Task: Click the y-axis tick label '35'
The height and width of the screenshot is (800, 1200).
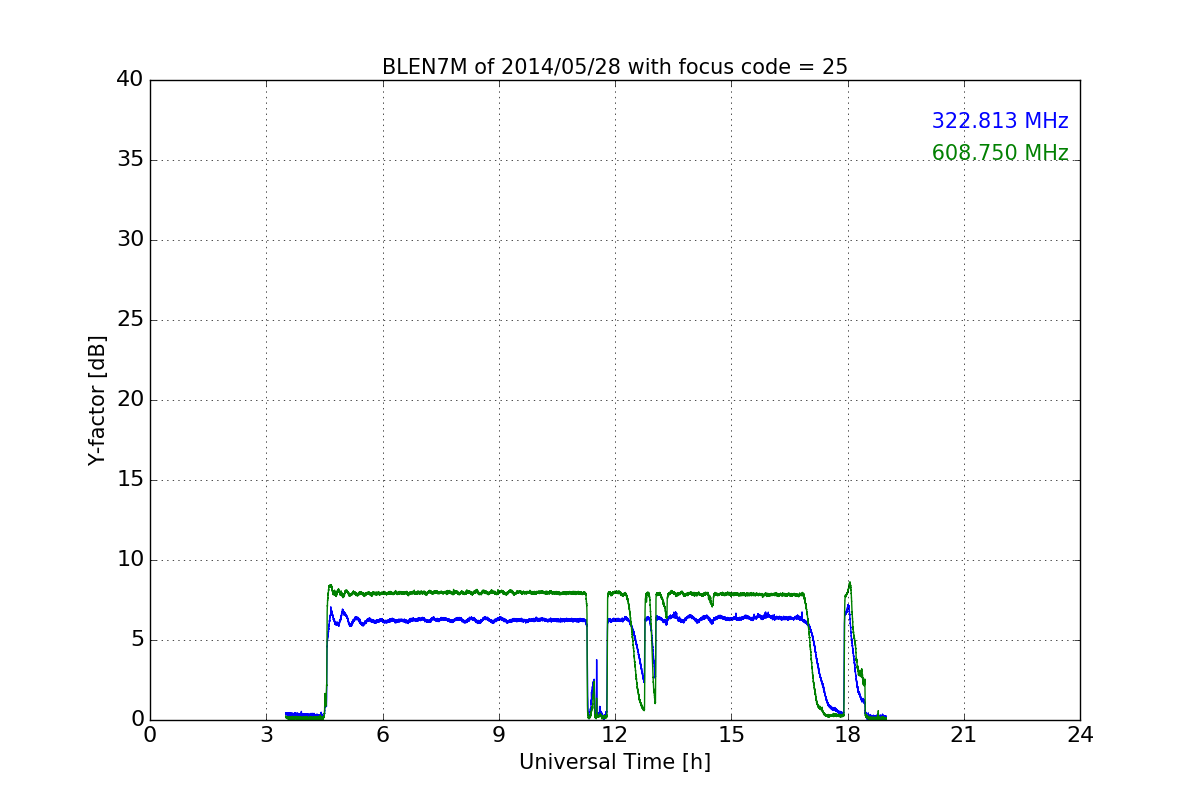Action: coord(130,160)
